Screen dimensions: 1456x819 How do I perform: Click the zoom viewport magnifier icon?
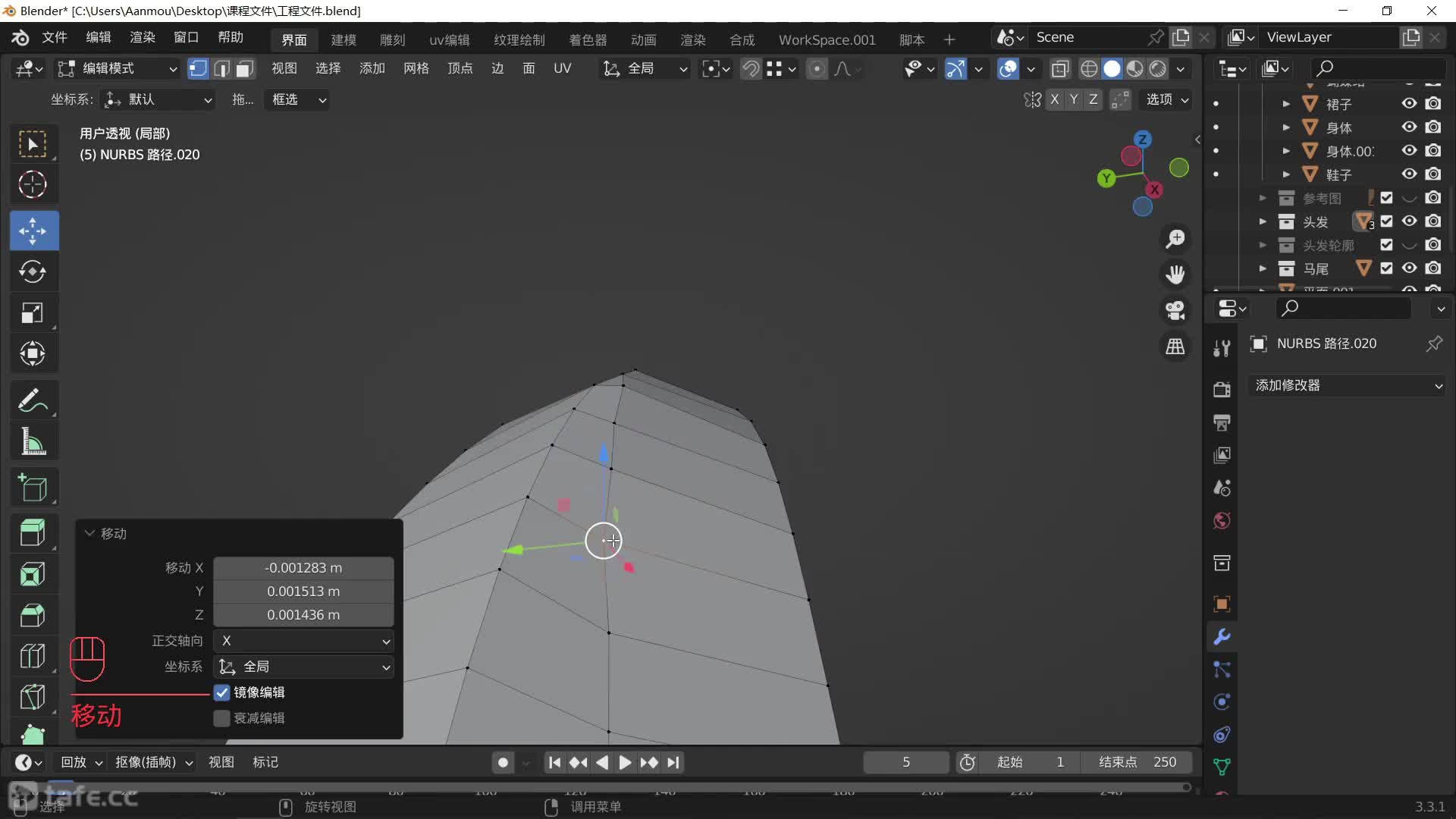(1175, 239)
